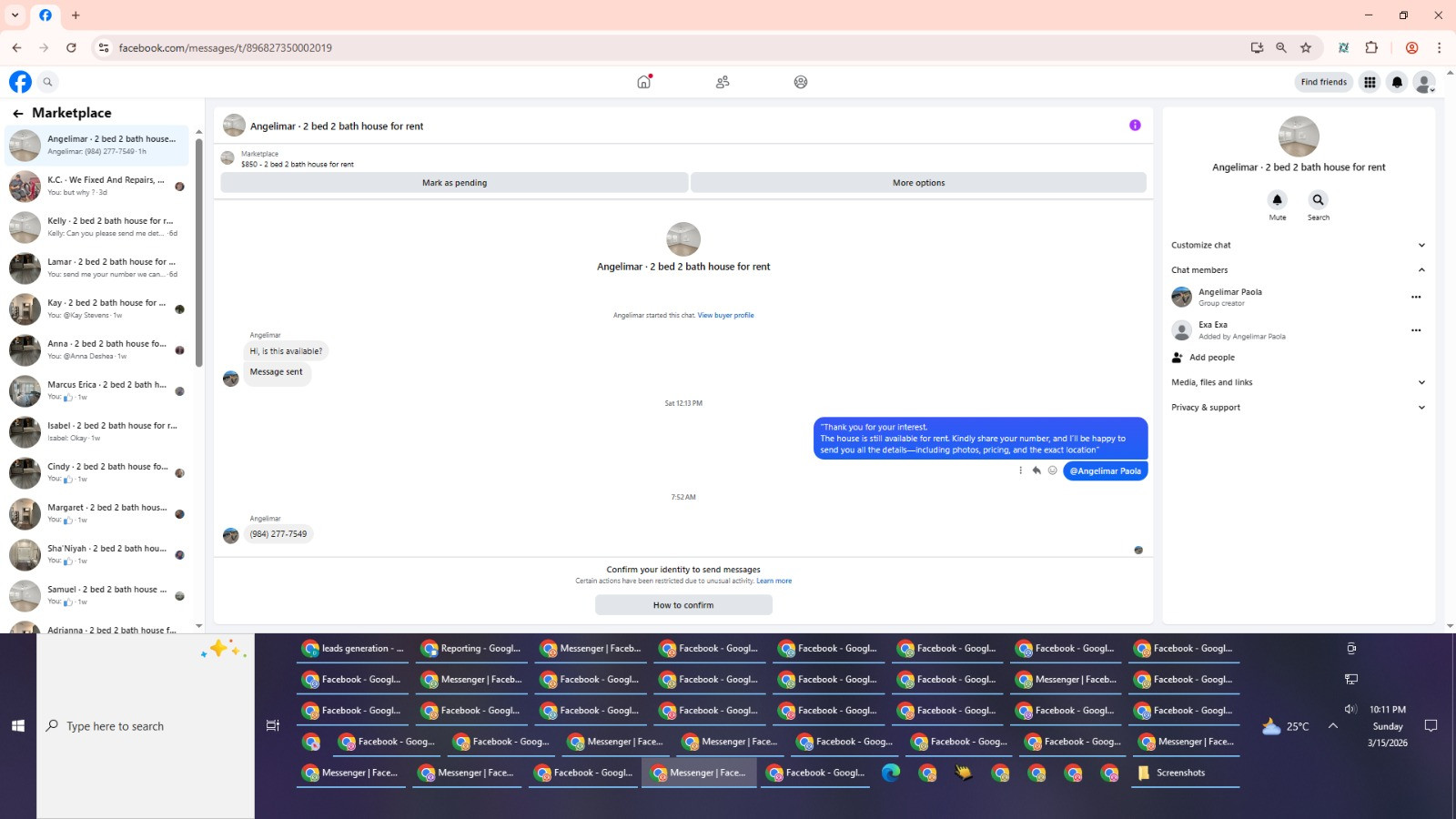Expand the Customize chat section
Screen dimensions: 1456x819
tap(1299, 245)
